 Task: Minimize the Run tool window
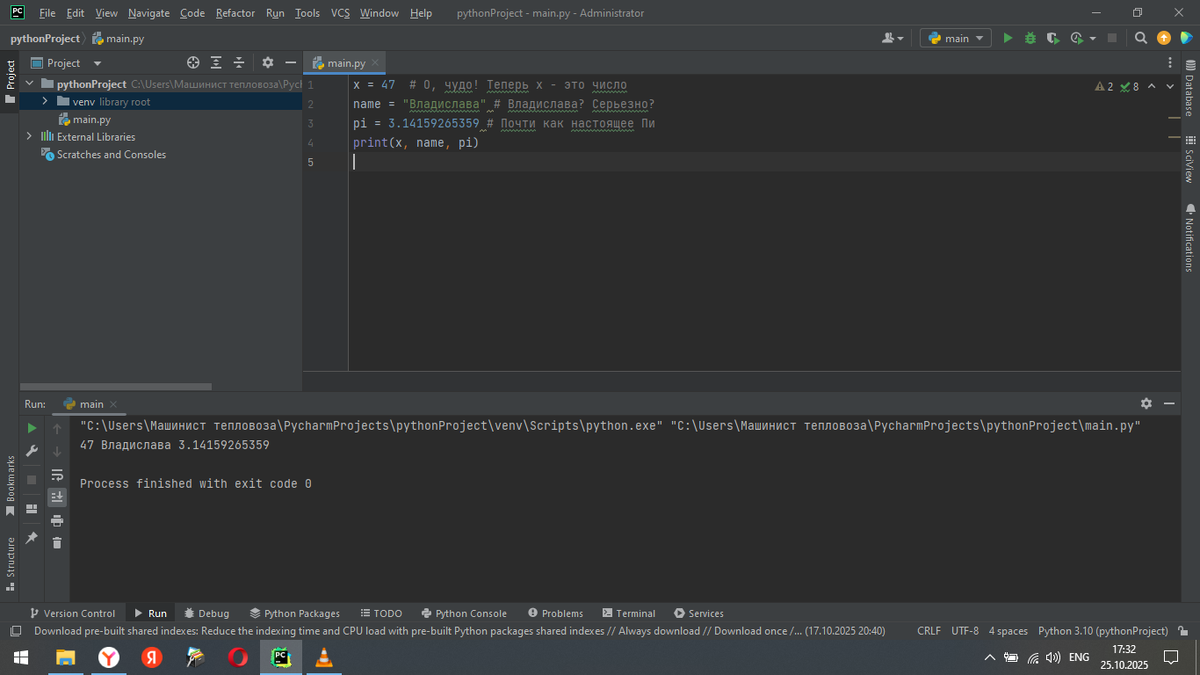click(1169, 403)
